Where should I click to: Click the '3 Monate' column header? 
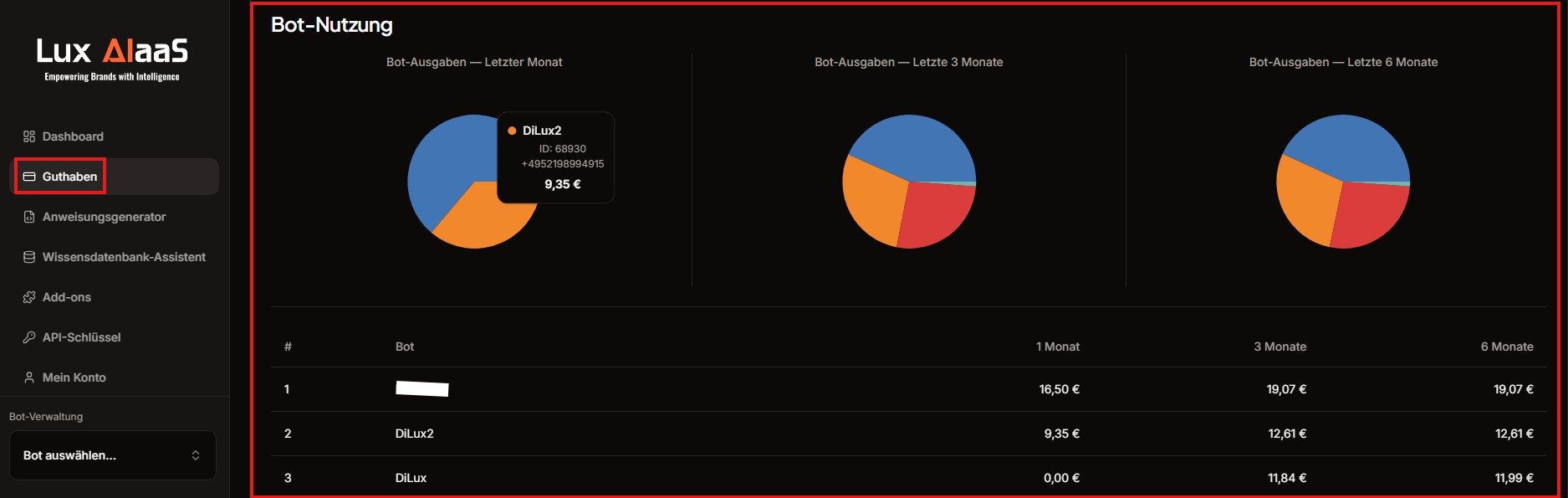click(x=1279, y=347)
